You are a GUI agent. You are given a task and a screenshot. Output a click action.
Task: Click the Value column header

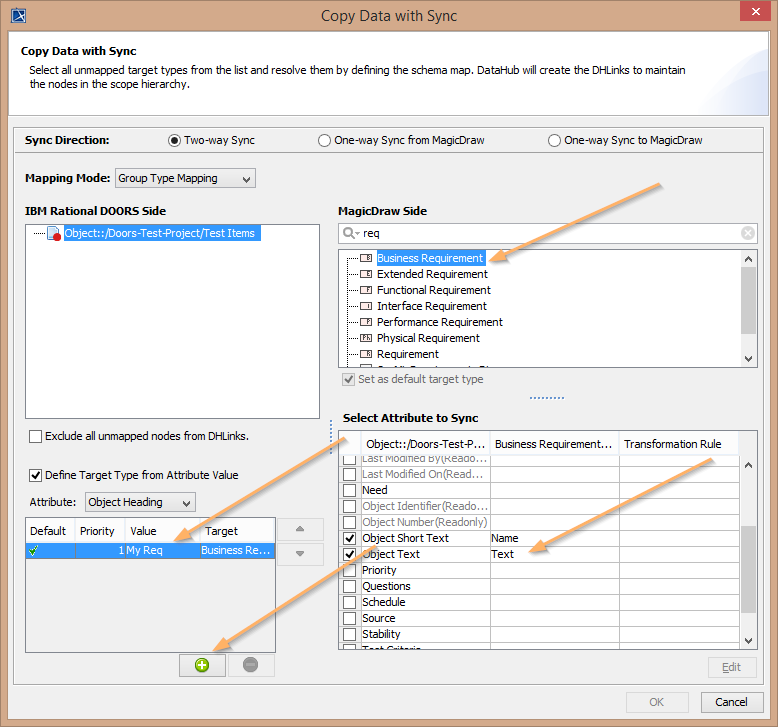click(x=163, y=531)
